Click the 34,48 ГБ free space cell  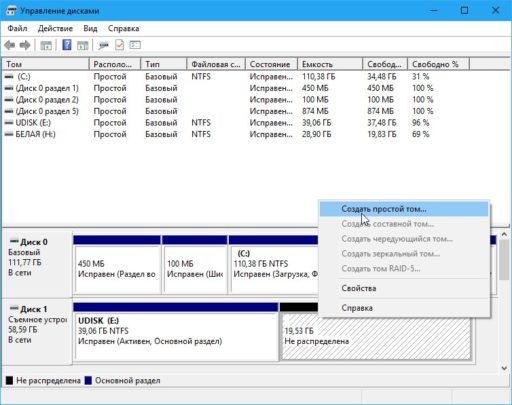[382, 77]
